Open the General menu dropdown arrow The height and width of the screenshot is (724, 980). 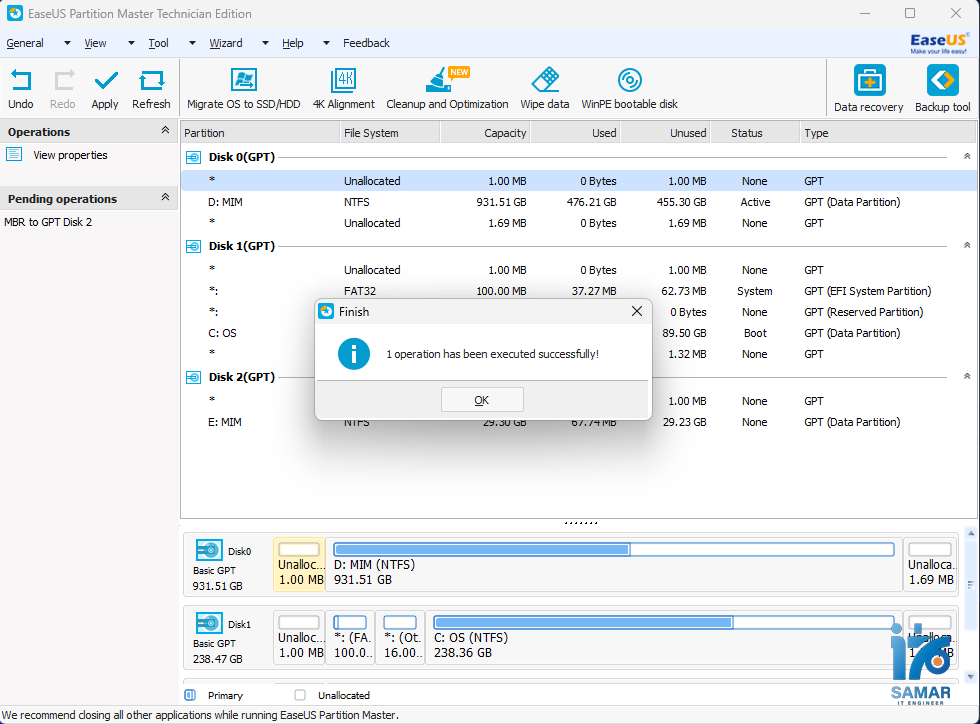click(x=65, y=43)
